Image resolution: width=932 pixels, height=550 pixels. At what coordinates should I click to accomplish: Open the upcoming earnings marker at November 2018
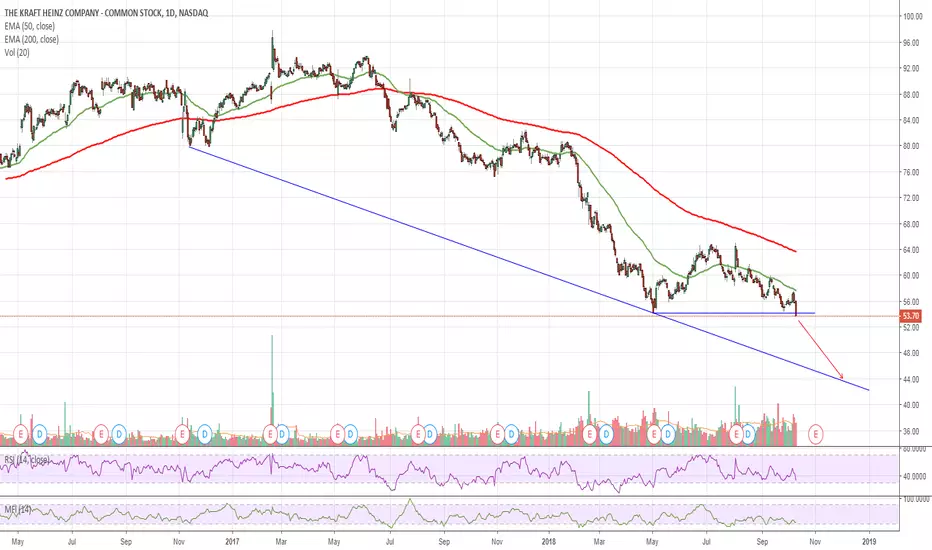pyautogui.click(x=816, y=434)
